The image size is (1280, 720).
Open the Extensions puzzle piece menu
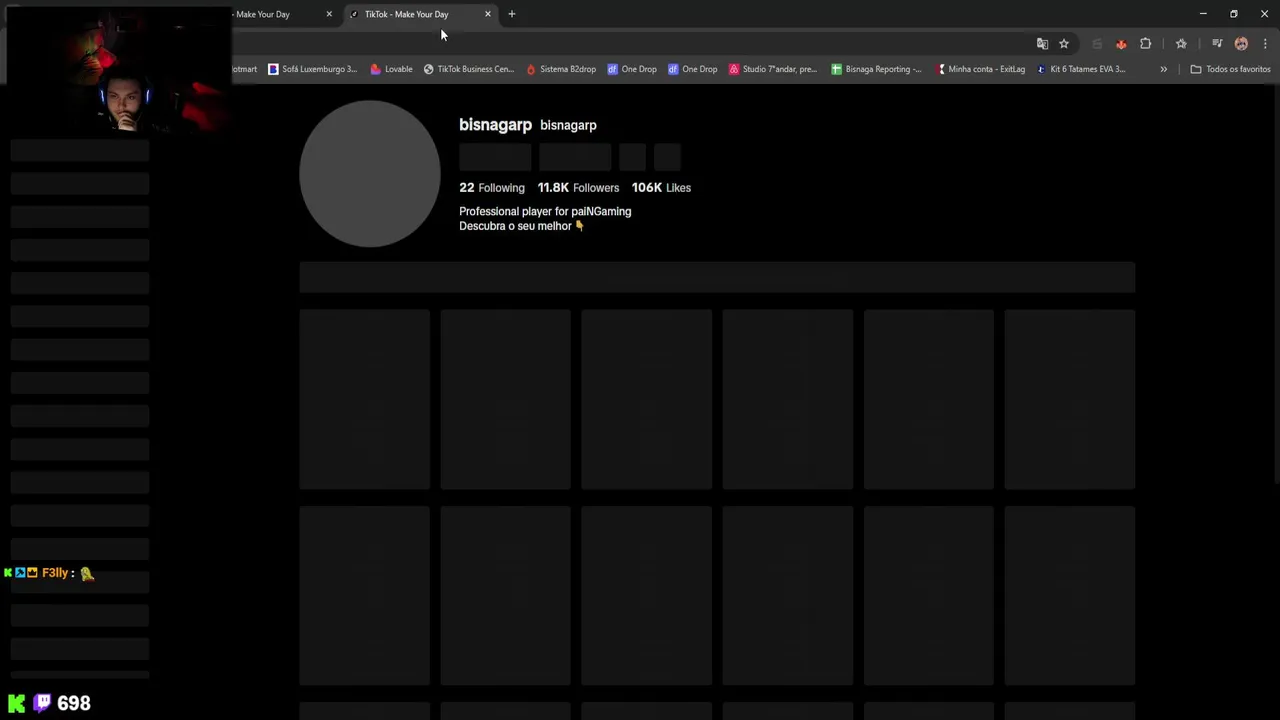1146,43
